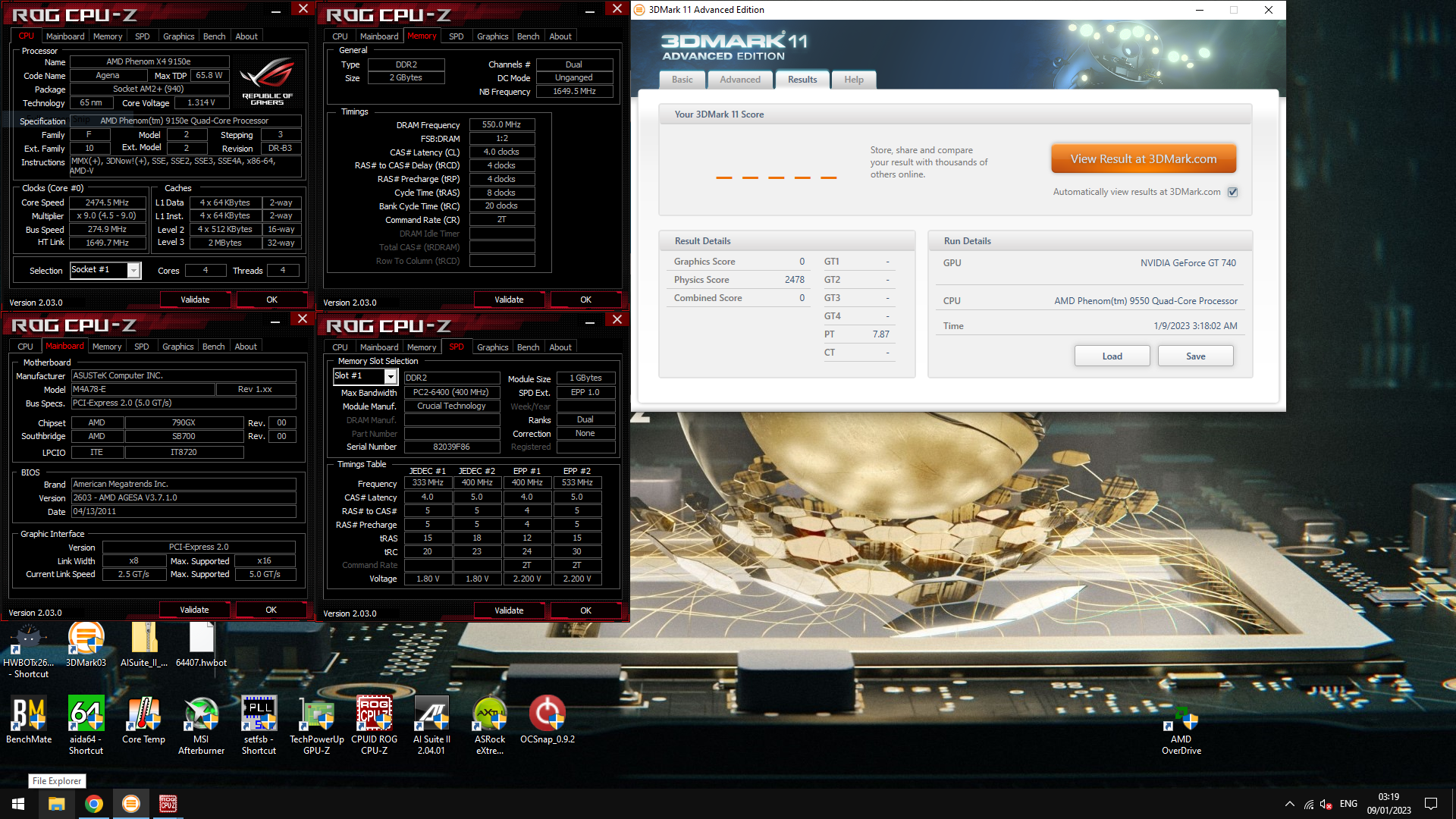The image size is (1456, 819).
Task: Open the HWBOT shortcut desktop icon
Action: pos(29,650)
